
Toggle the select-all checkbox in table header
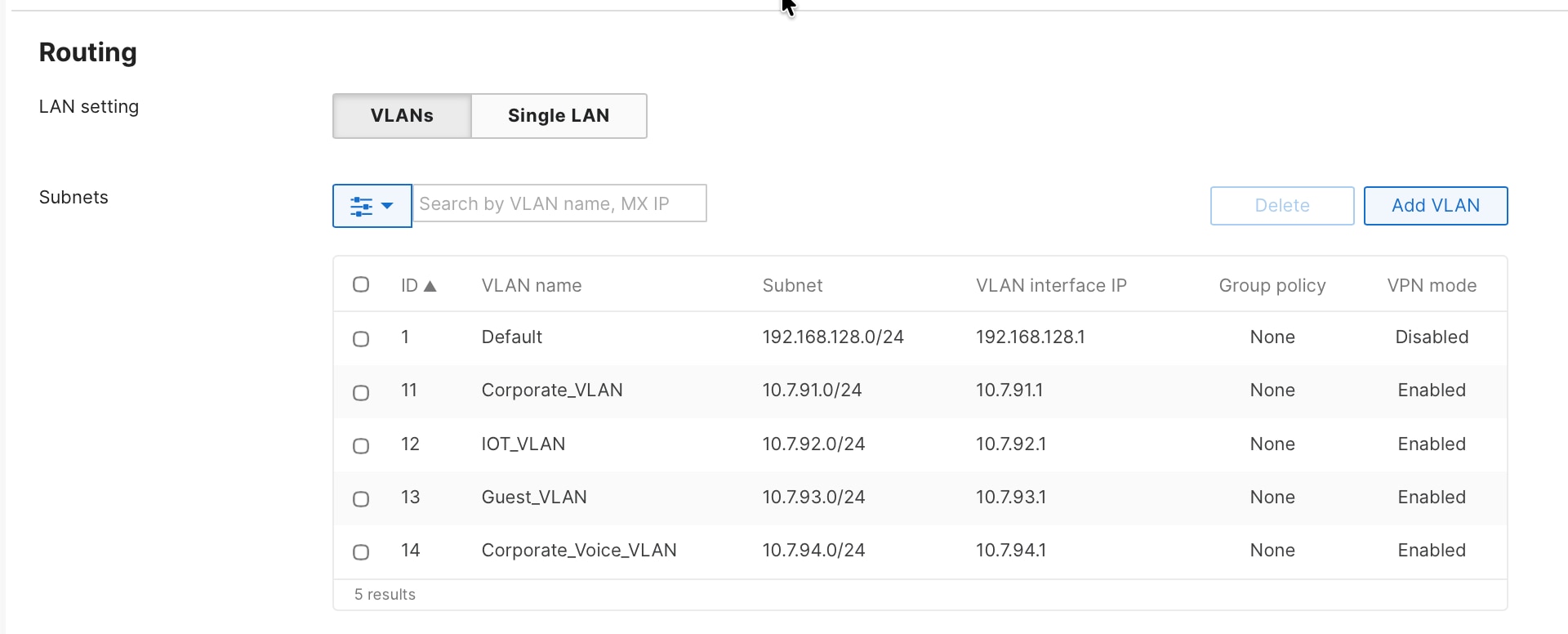(361, 284)
